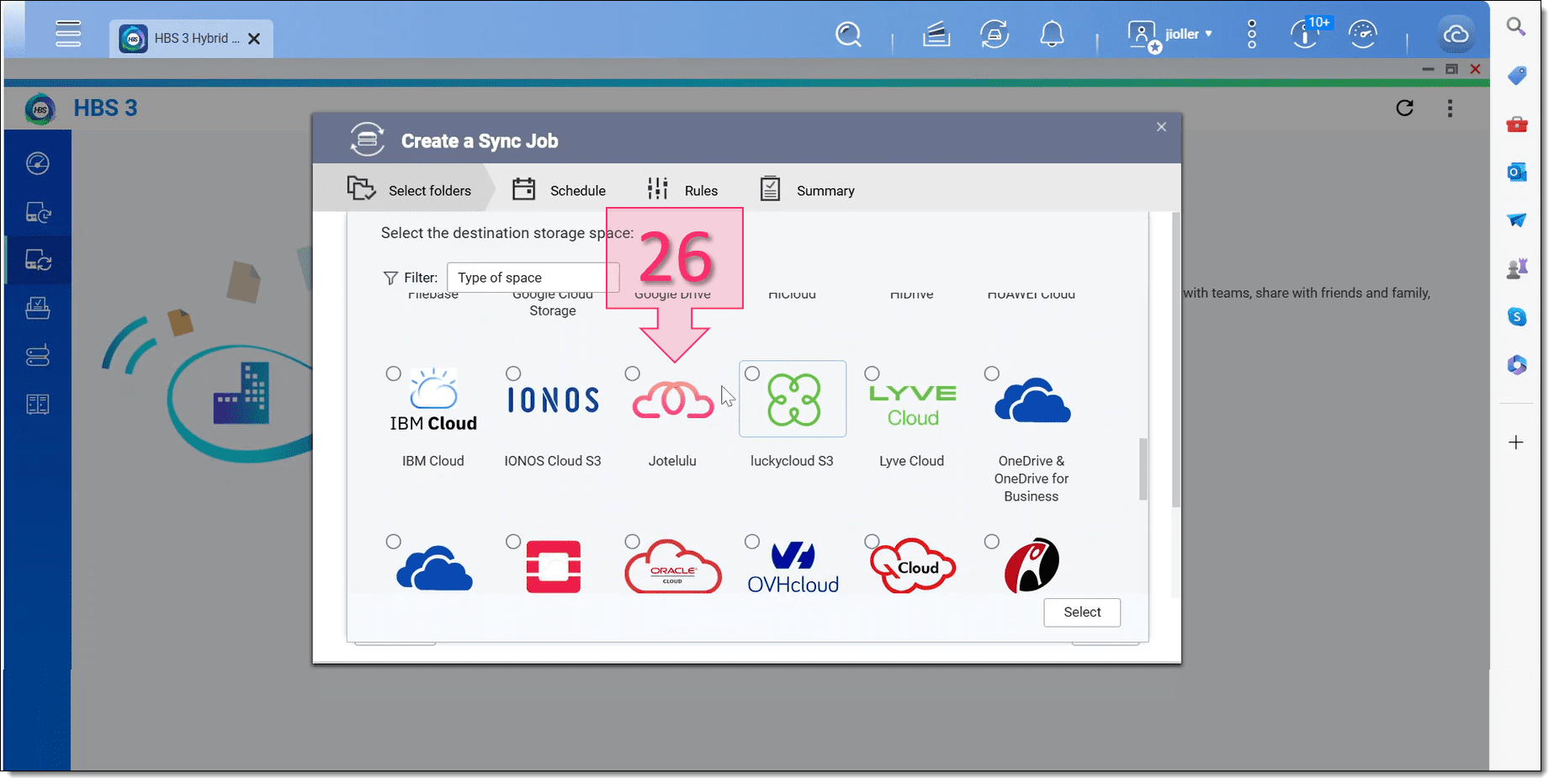Close the Create a Sync Job dialog
Viewport: 1554px width, 784px height.
[1161, 127]
